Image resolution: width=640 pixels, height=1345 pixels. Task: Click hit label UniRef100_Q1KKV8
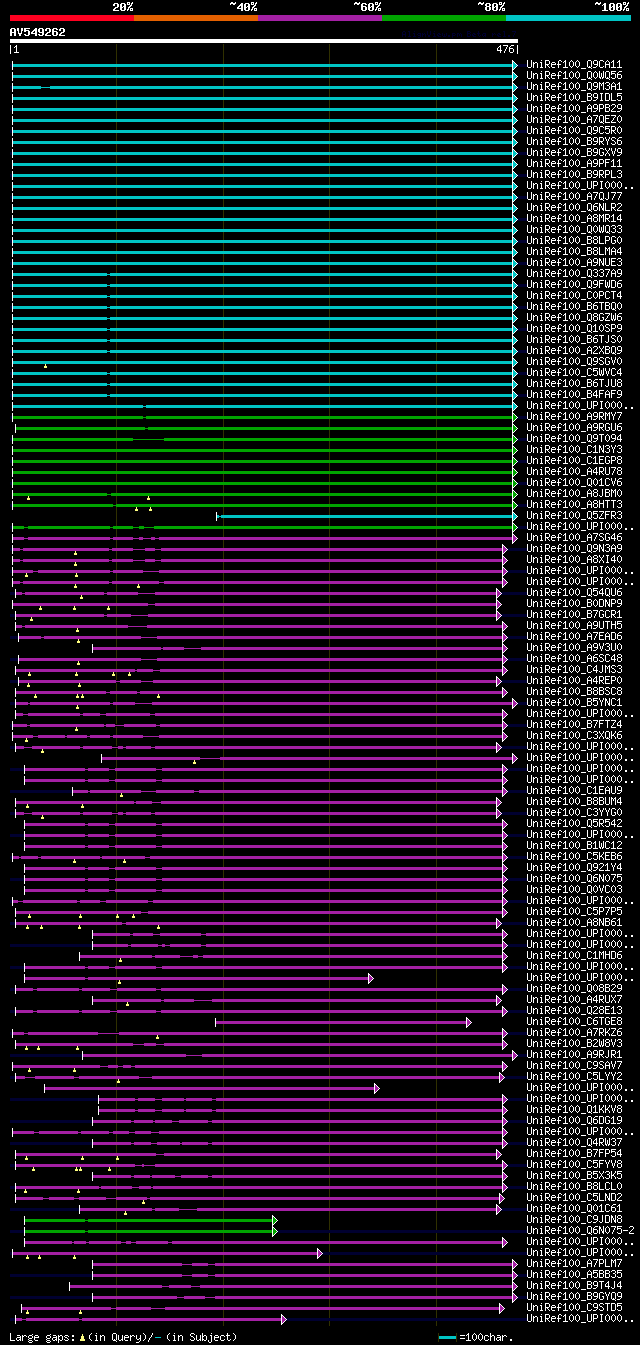click(574, 1110)
